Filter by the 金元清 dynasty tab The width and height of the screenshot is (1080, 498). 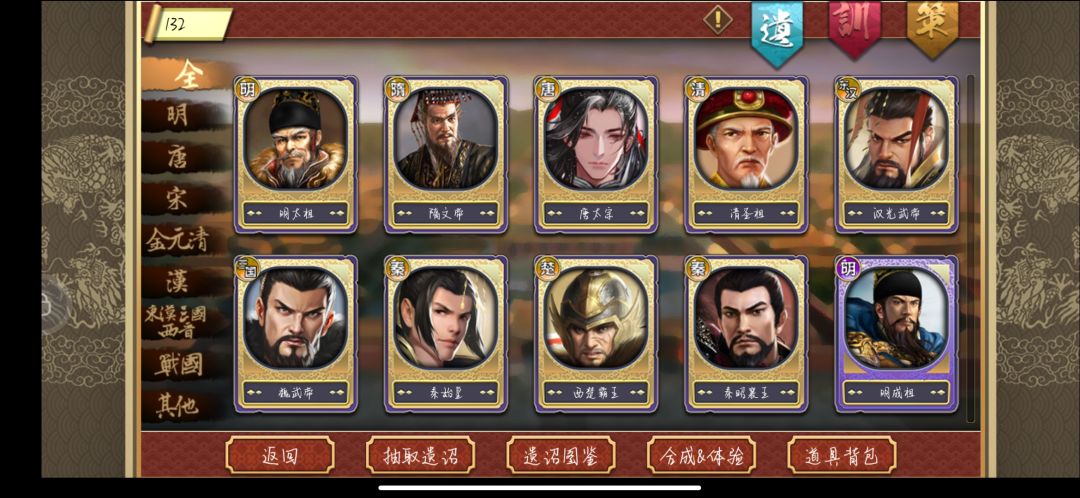tap(177, 240)
